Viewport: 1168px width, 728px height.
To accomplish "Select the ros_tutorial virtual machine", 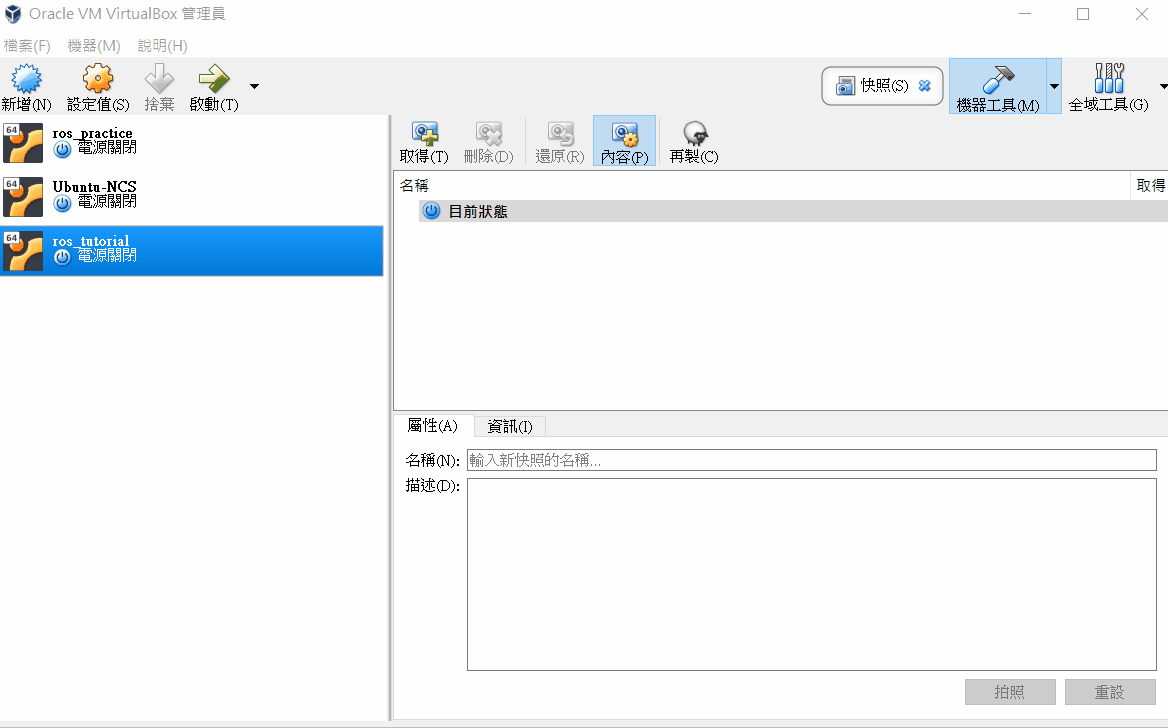I will pos(191,251).
